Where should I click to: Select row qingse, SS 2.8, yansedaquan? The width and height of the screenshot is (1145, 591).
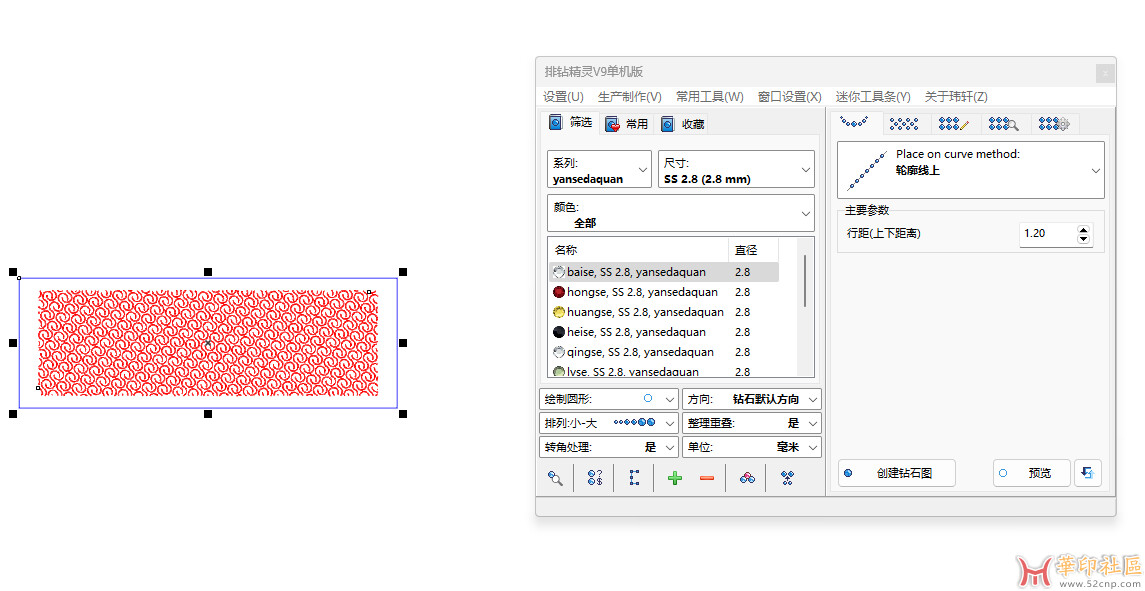[664, 352]
